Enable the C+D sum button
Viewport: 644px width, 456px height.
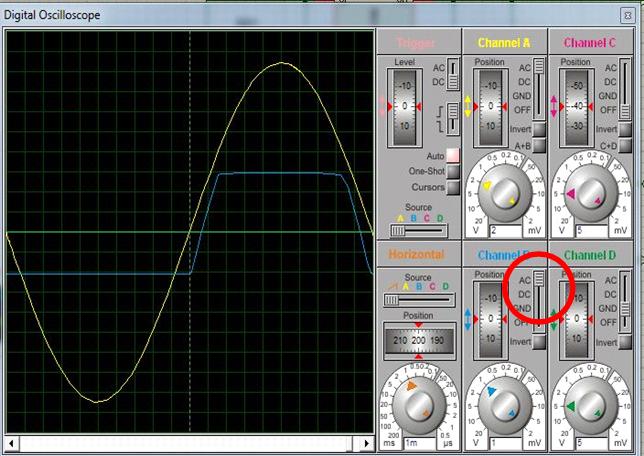625,145
